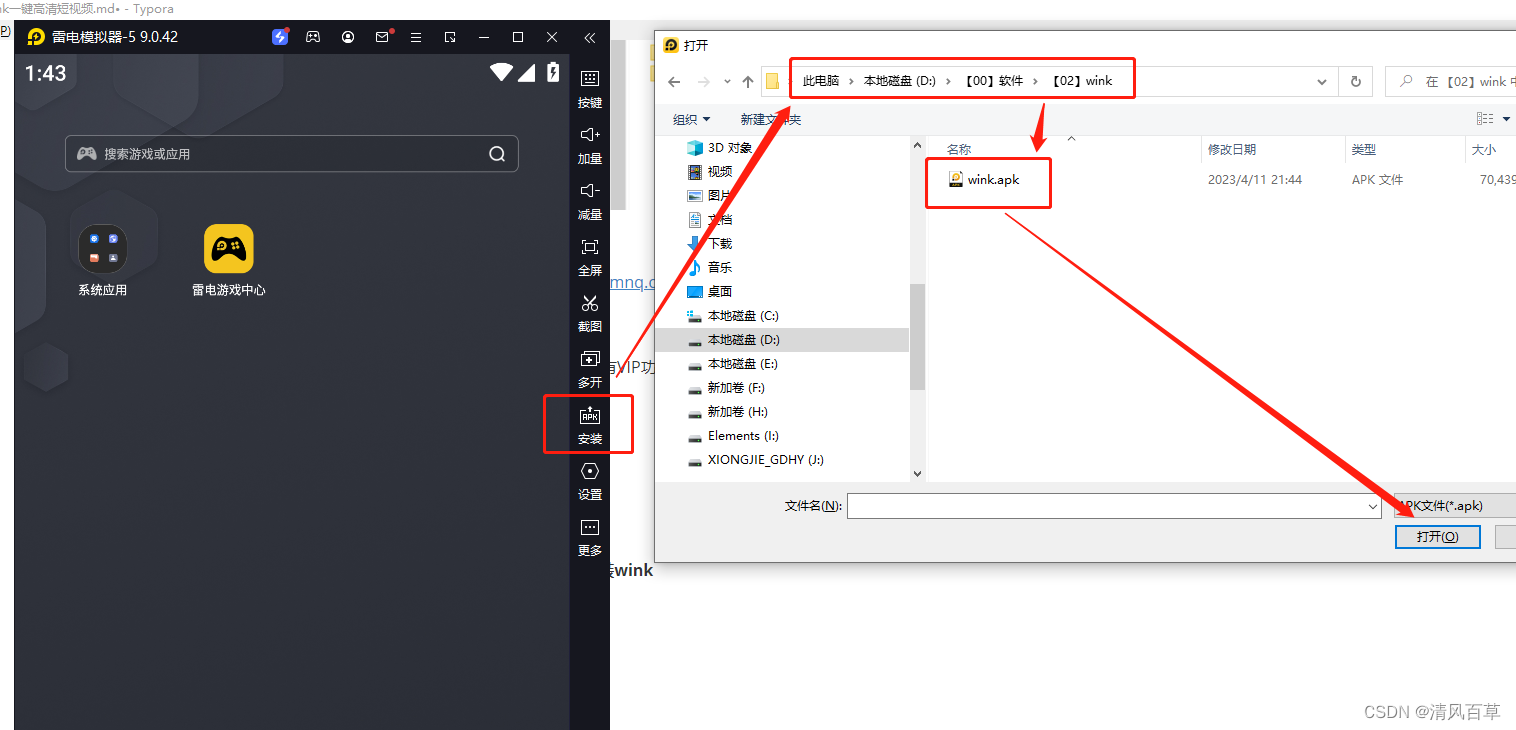Open 设置 settings in emulator sidebar
The image size is (1516, 730).
click(590, 481)
